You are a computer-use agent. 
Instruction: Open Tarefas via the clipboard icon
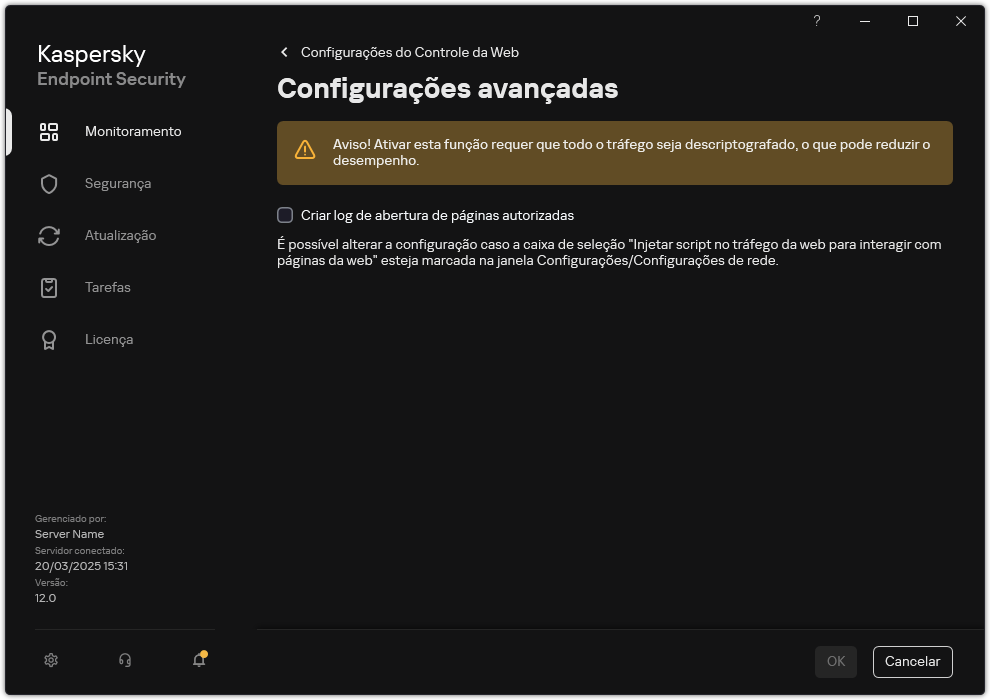(x=49, y=287)
